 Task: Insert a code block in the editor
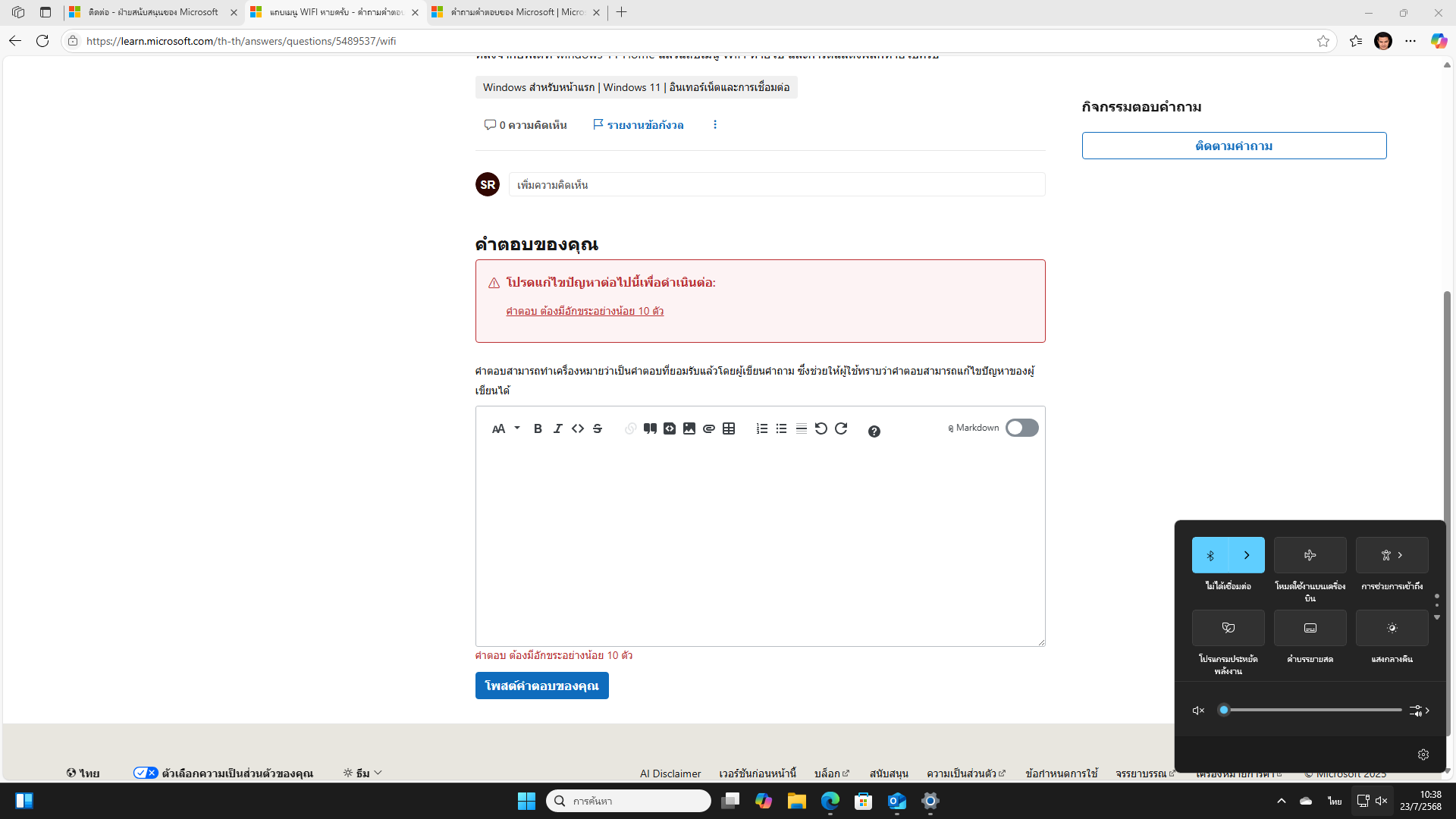coord(670,428)
